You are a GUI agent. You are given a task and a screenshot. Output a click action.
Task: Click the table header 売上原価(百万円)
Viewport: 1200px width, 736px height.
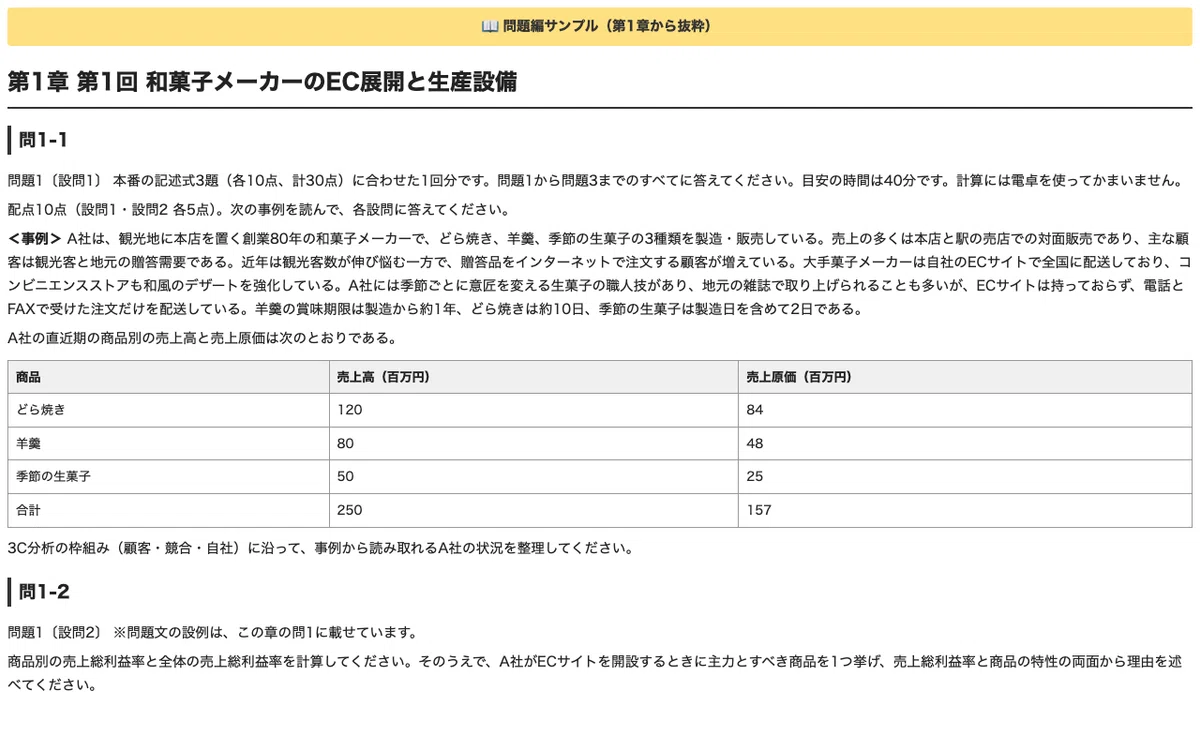[965, 377]
